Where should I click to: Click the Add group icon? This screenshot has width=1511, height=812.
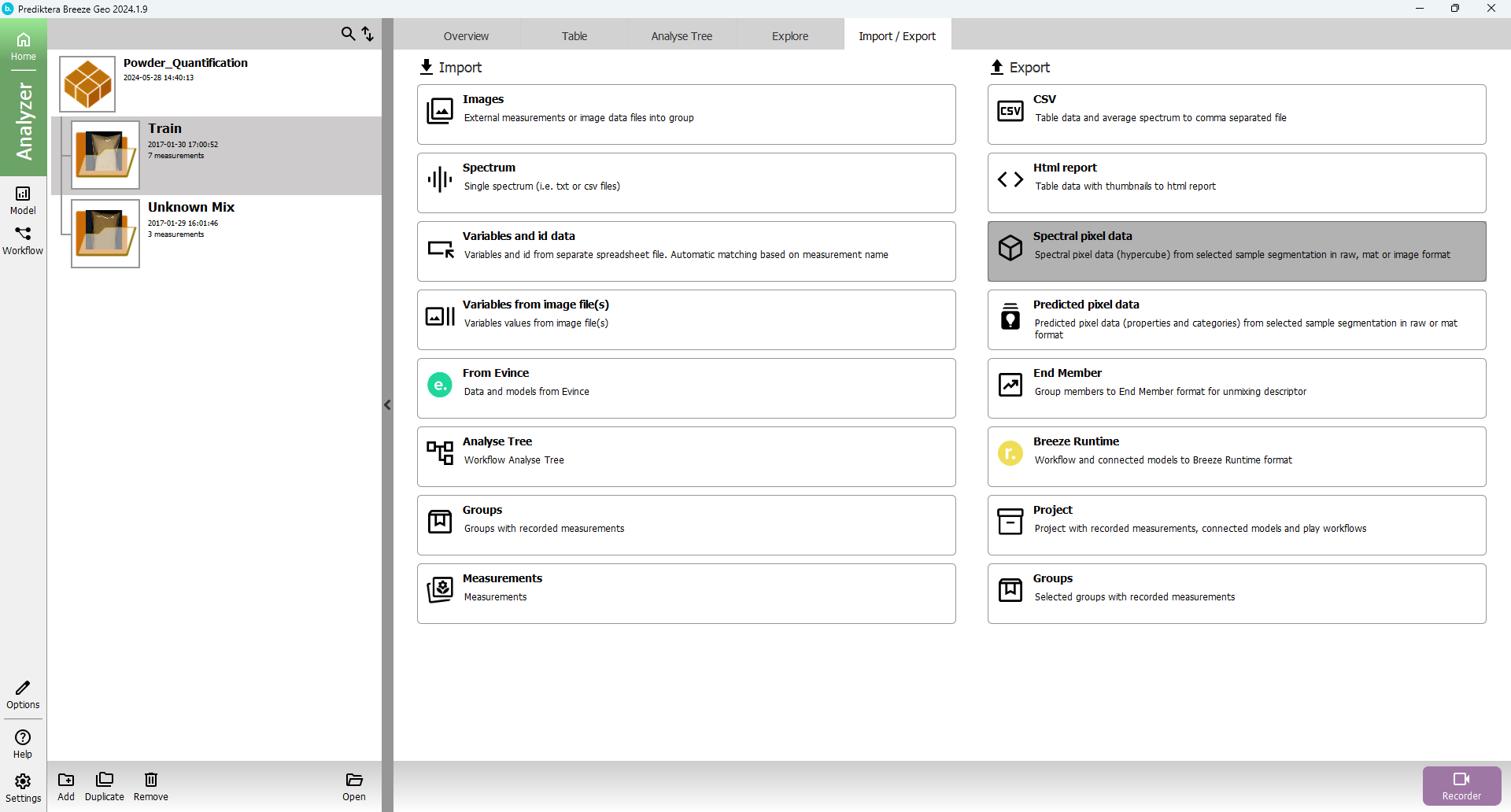pyautogui.click(x=66, y=786)
